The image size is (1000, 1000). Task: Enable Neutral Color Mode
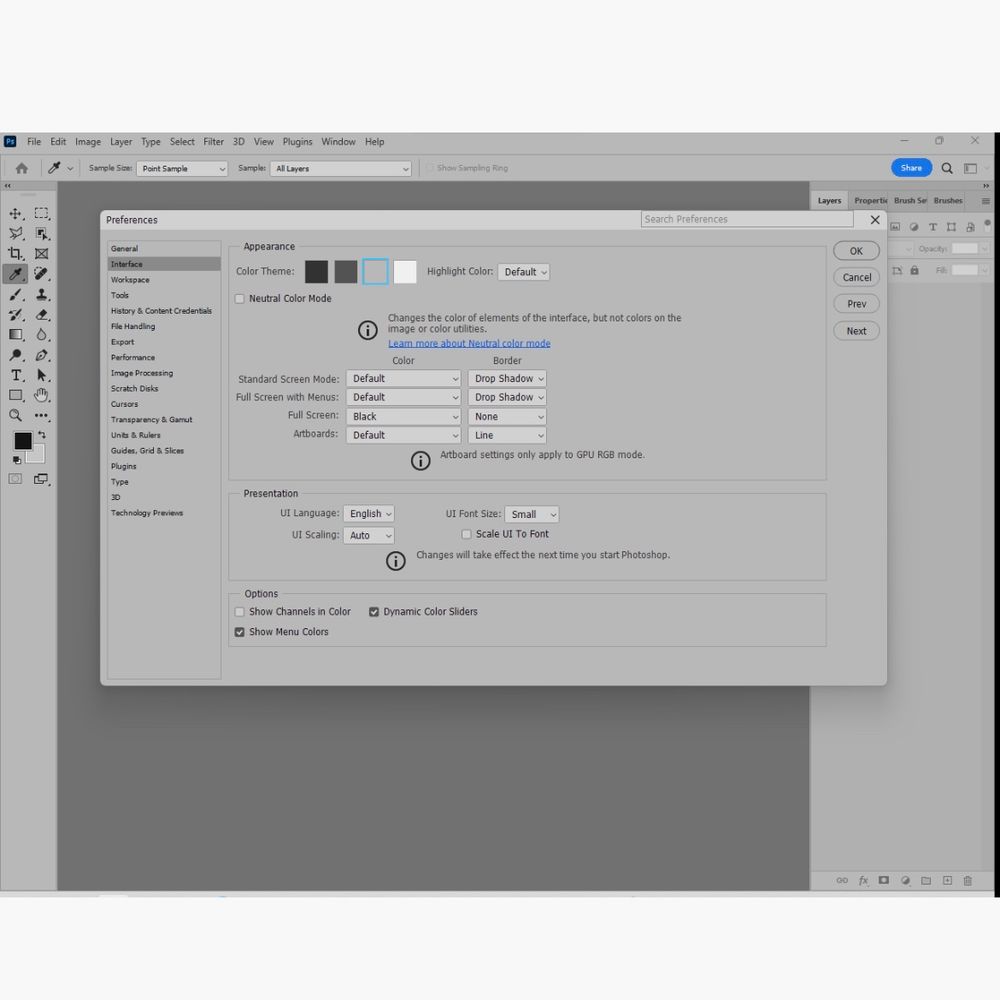(x=239, y=298)
